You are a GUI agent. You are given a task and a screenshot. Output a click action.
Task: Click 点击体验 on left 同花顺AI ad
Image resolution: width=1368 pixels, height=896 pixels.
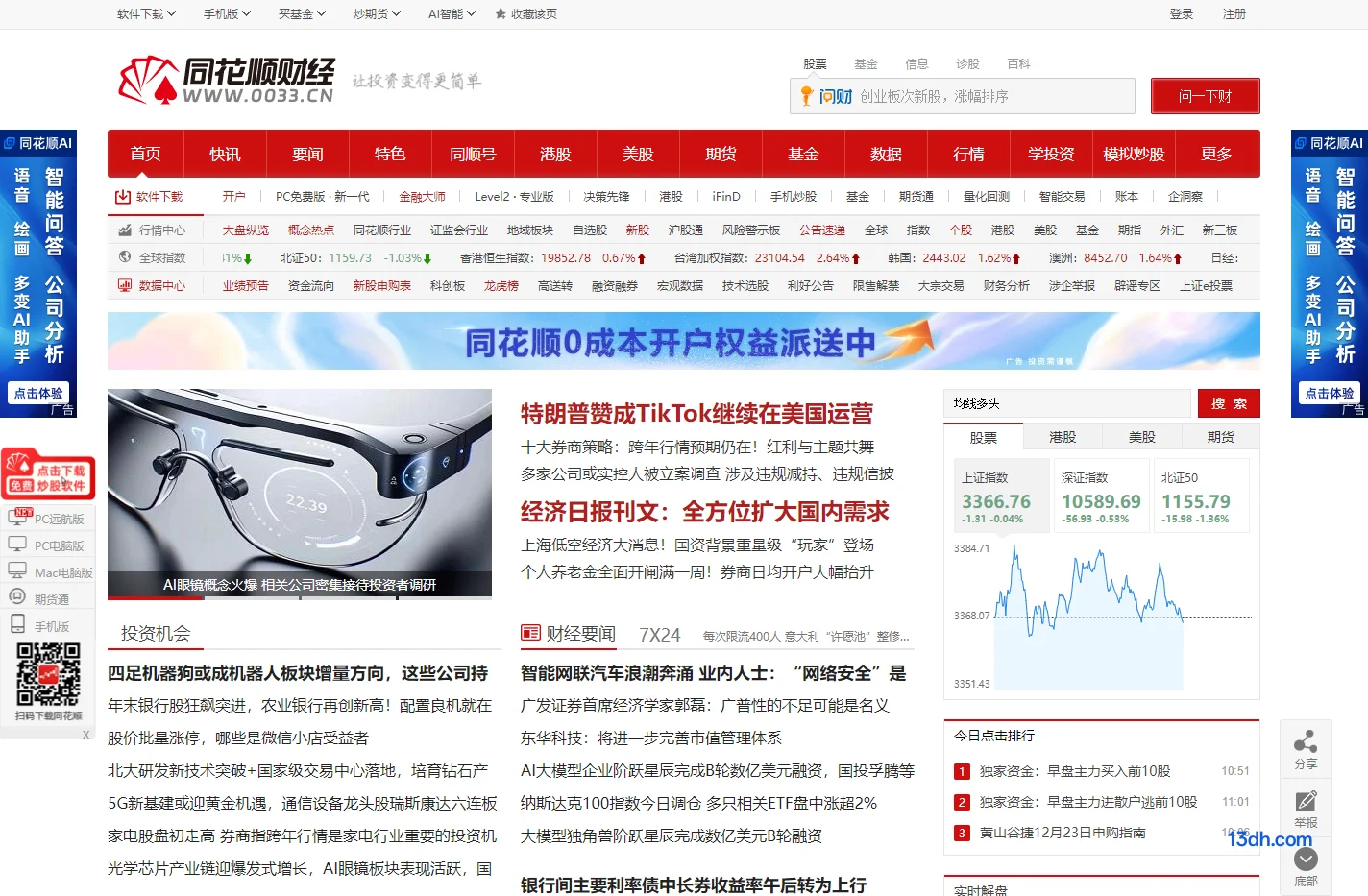pos(38,393)
